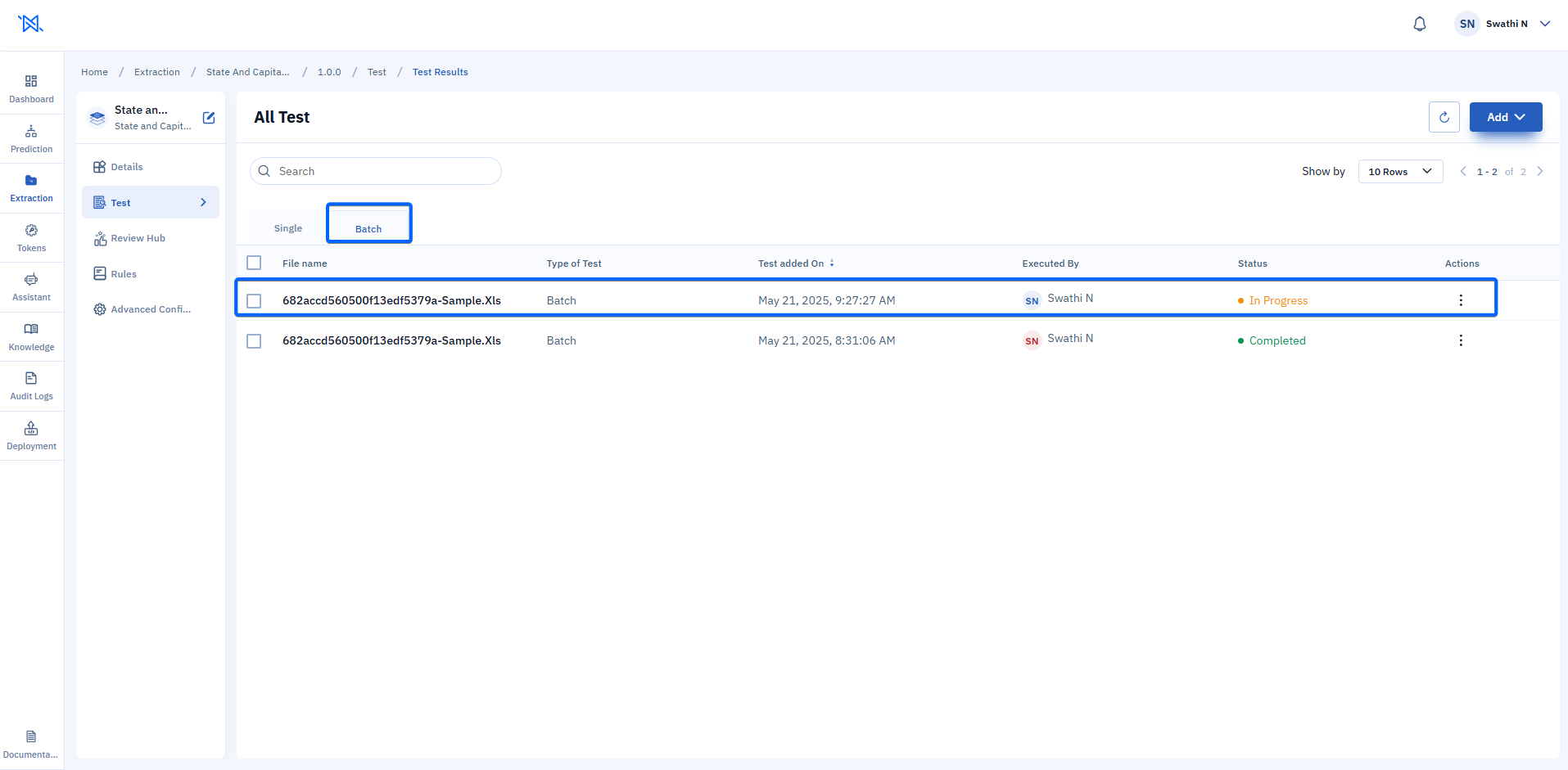
Task: Click the refresh icon beside Add
Action: (1444, 117)
